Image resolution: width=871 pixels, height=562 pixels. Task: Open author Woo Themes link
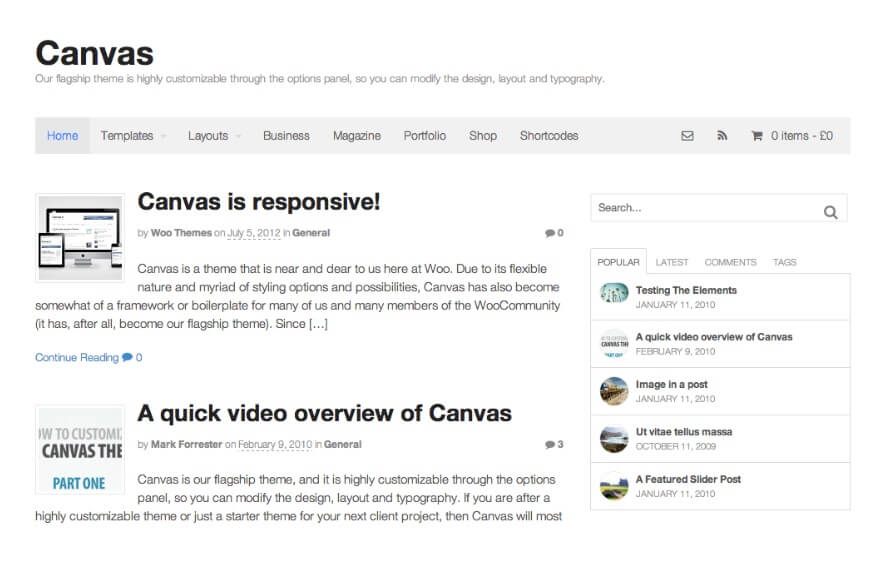coord(181,233)
